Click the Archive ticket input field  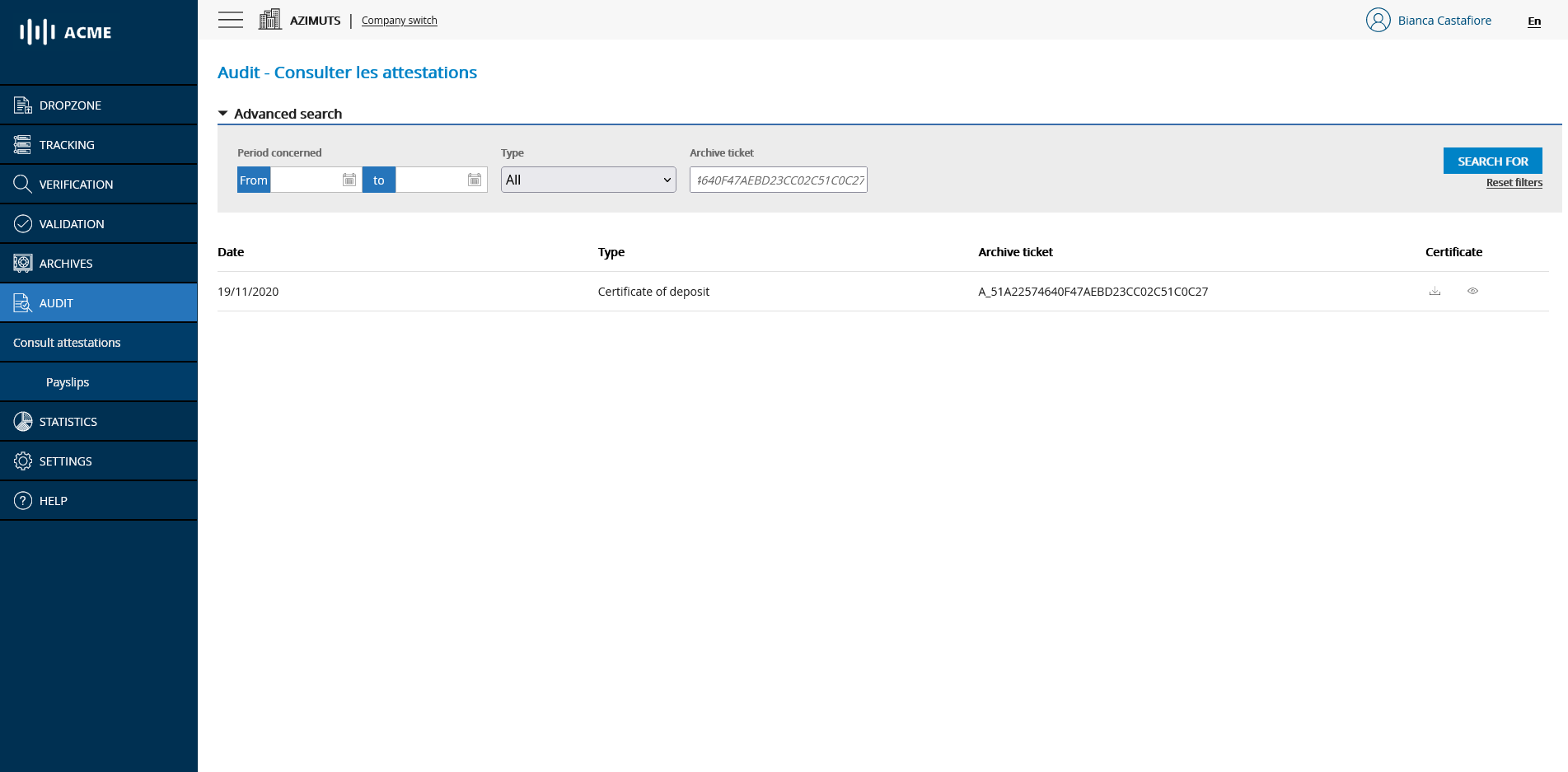(x=778, y=180)
